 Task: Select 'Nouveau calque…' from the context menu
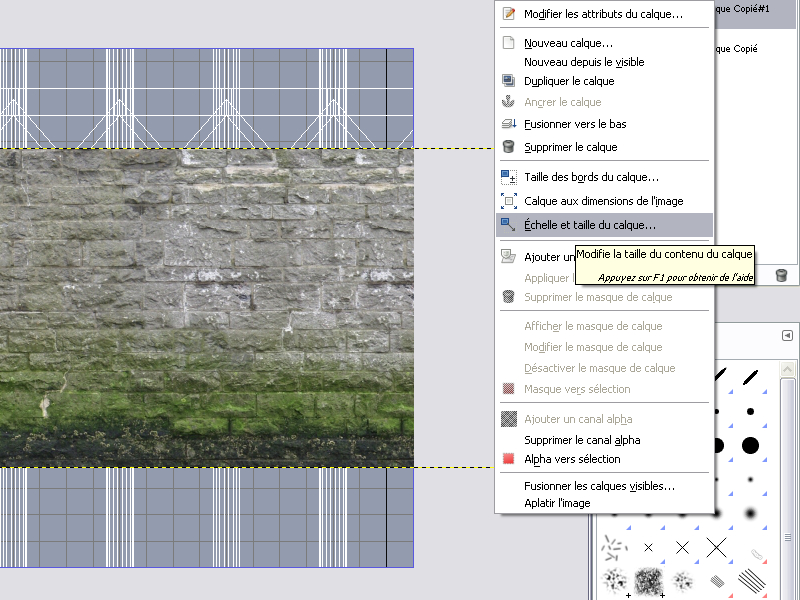[x=568, y=43]
